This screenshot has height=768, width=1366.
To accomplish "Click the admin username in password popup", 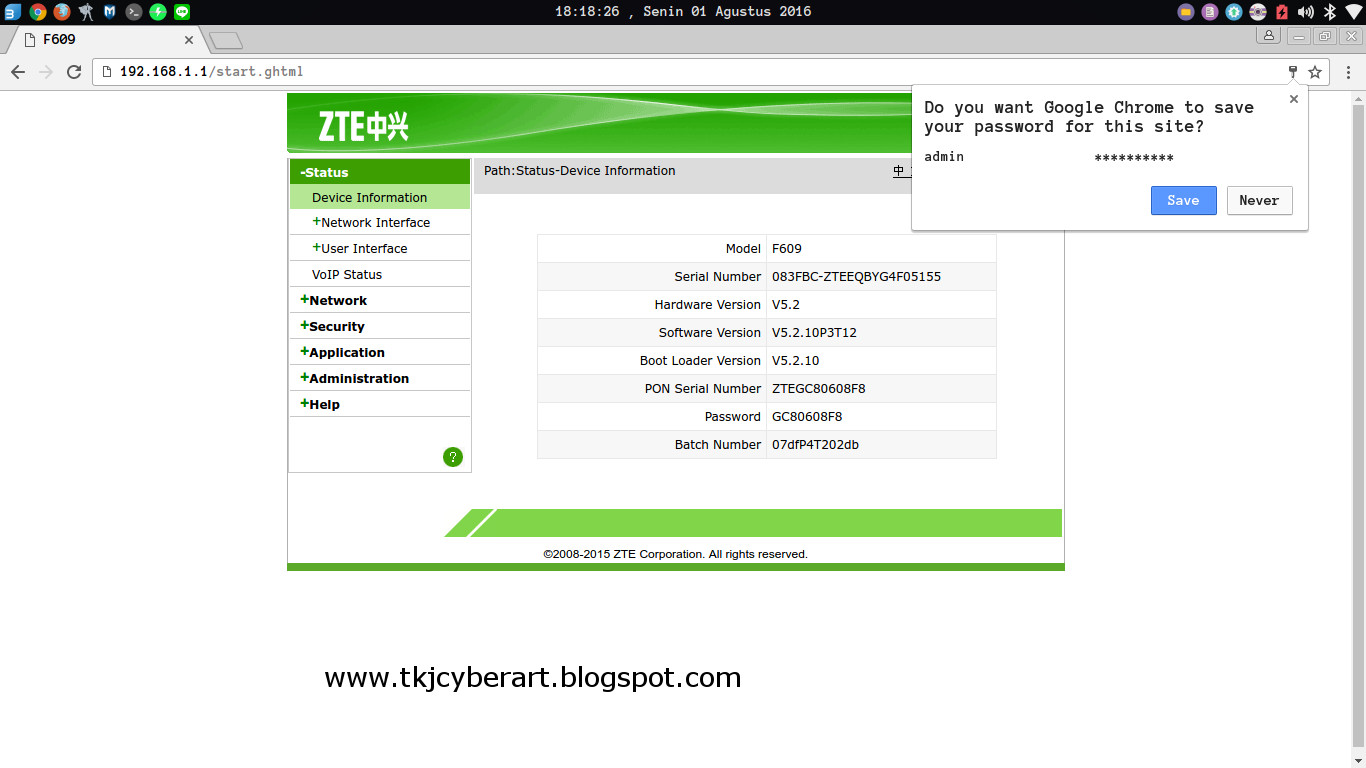I will [944, 157].
